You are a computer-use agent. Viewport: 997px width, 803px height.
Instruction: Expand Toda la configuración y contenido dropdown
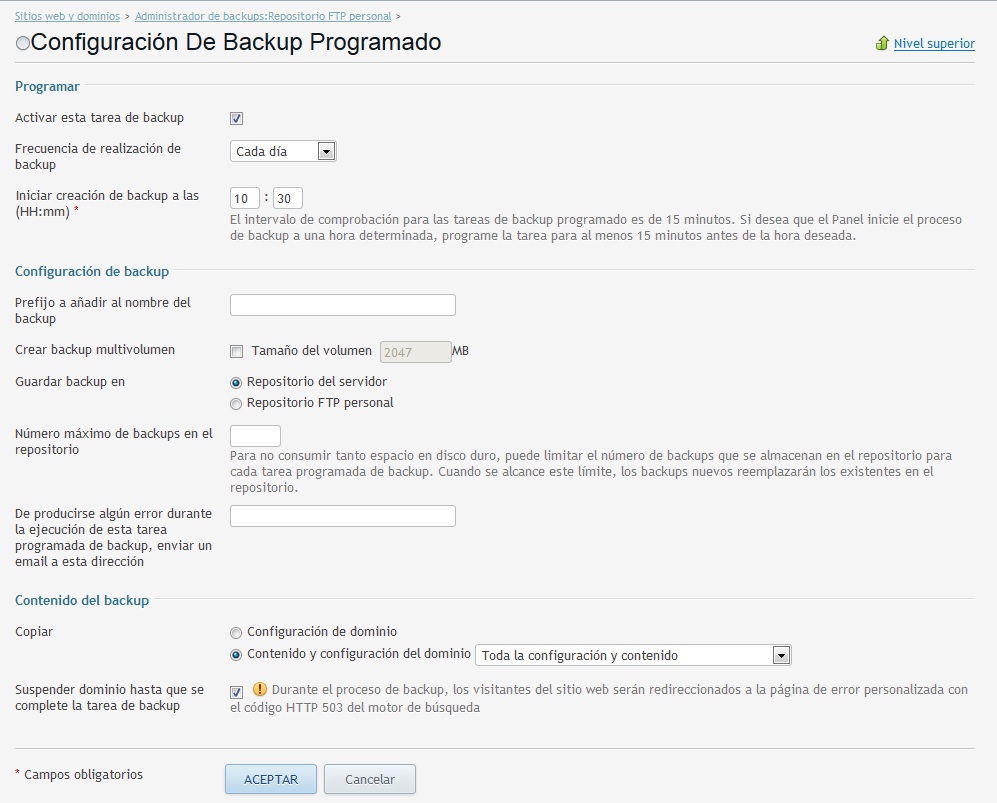coord(633,656)
